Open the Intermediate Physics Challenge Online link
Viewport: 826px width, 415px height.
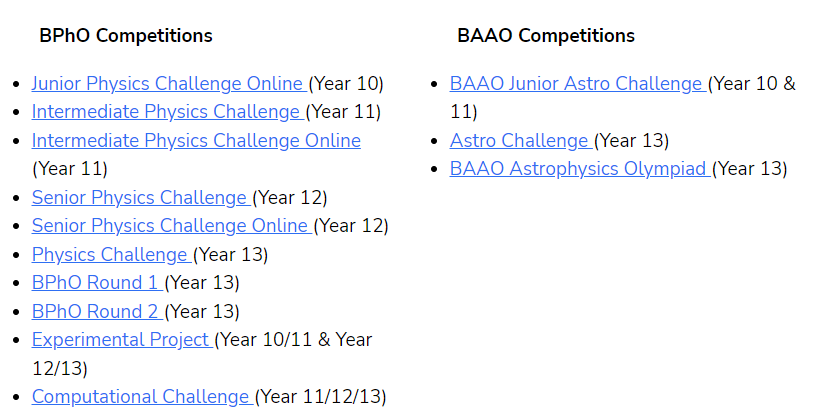[196, 141]
